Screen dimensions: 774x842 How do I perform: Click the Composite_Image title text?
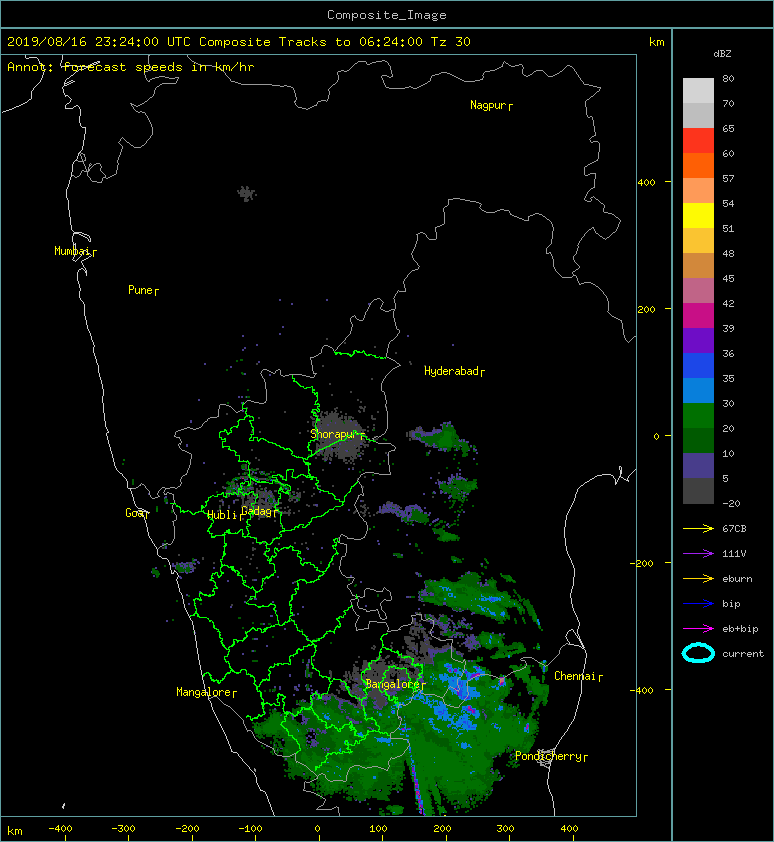[387, 15]
